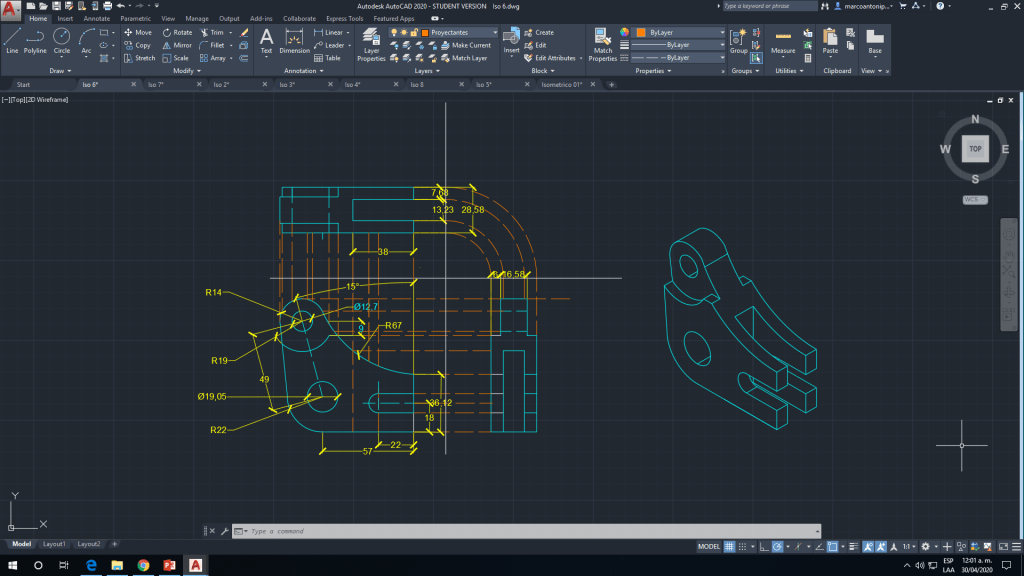Image resolution: width=1024 pixels, height=576 pixels.
Task: Click the Make Current layer button
Action: coord(465,45)
